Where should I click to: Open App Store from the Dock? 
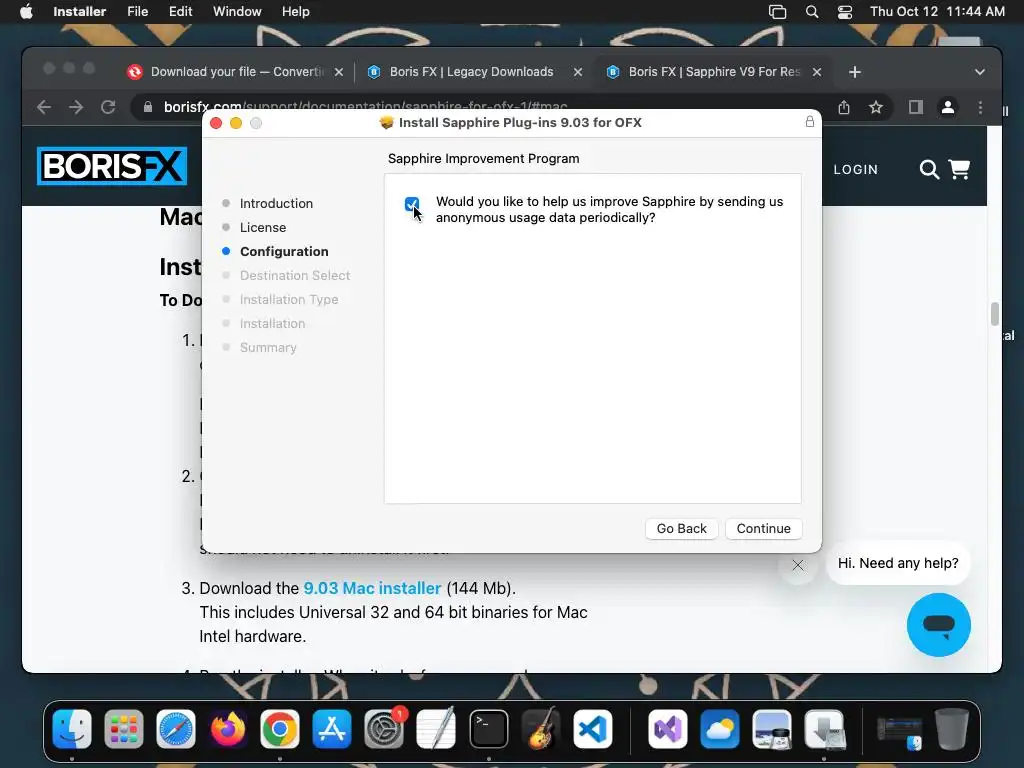pos(332,729)
